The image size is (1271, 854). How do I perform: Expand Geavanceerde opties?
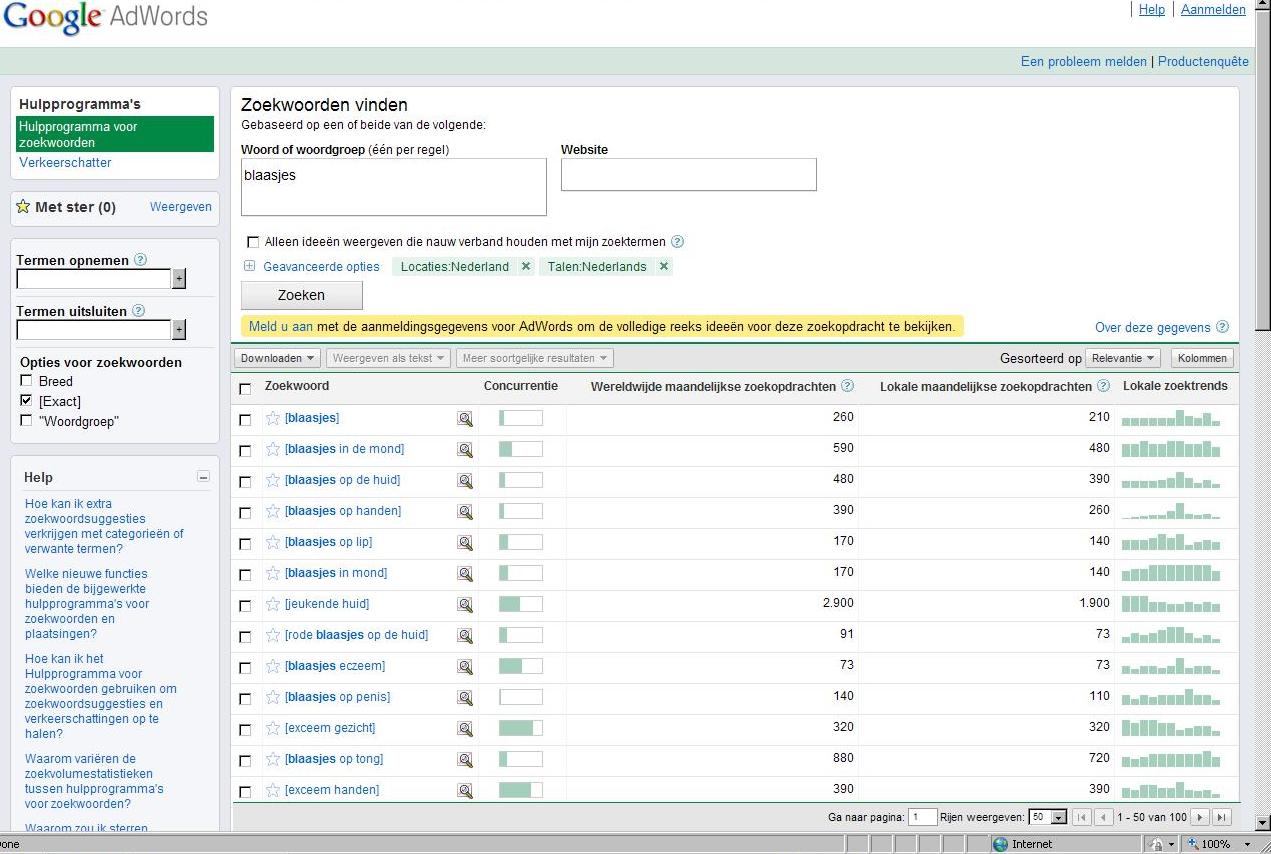[312, 267]
